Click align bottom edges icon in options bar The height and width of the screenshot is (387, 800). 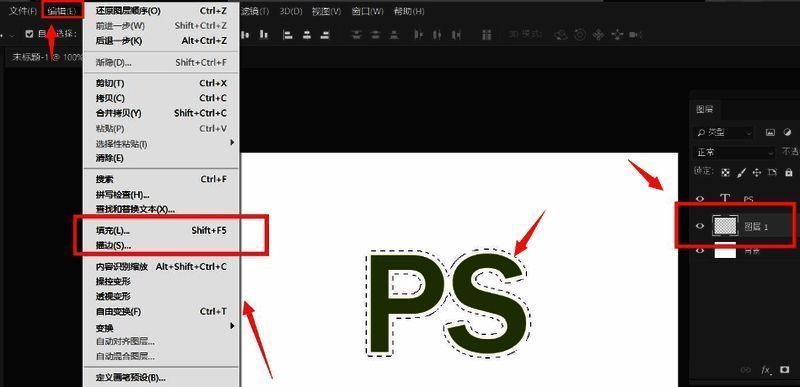pos(263,34)
